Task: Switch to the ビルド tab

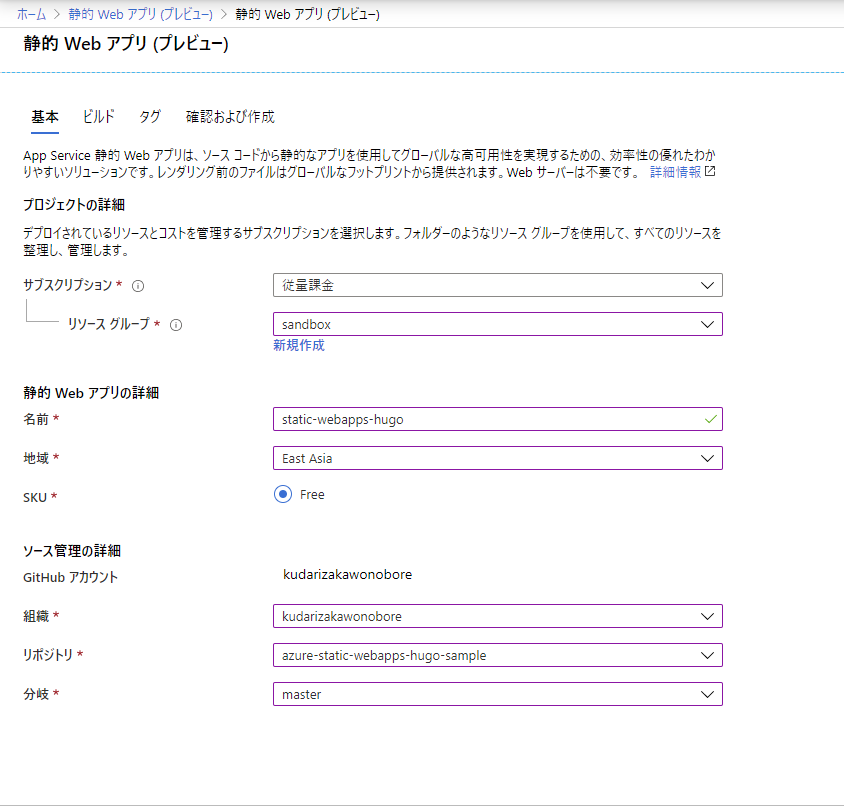Action: click(x=99, y=117)
